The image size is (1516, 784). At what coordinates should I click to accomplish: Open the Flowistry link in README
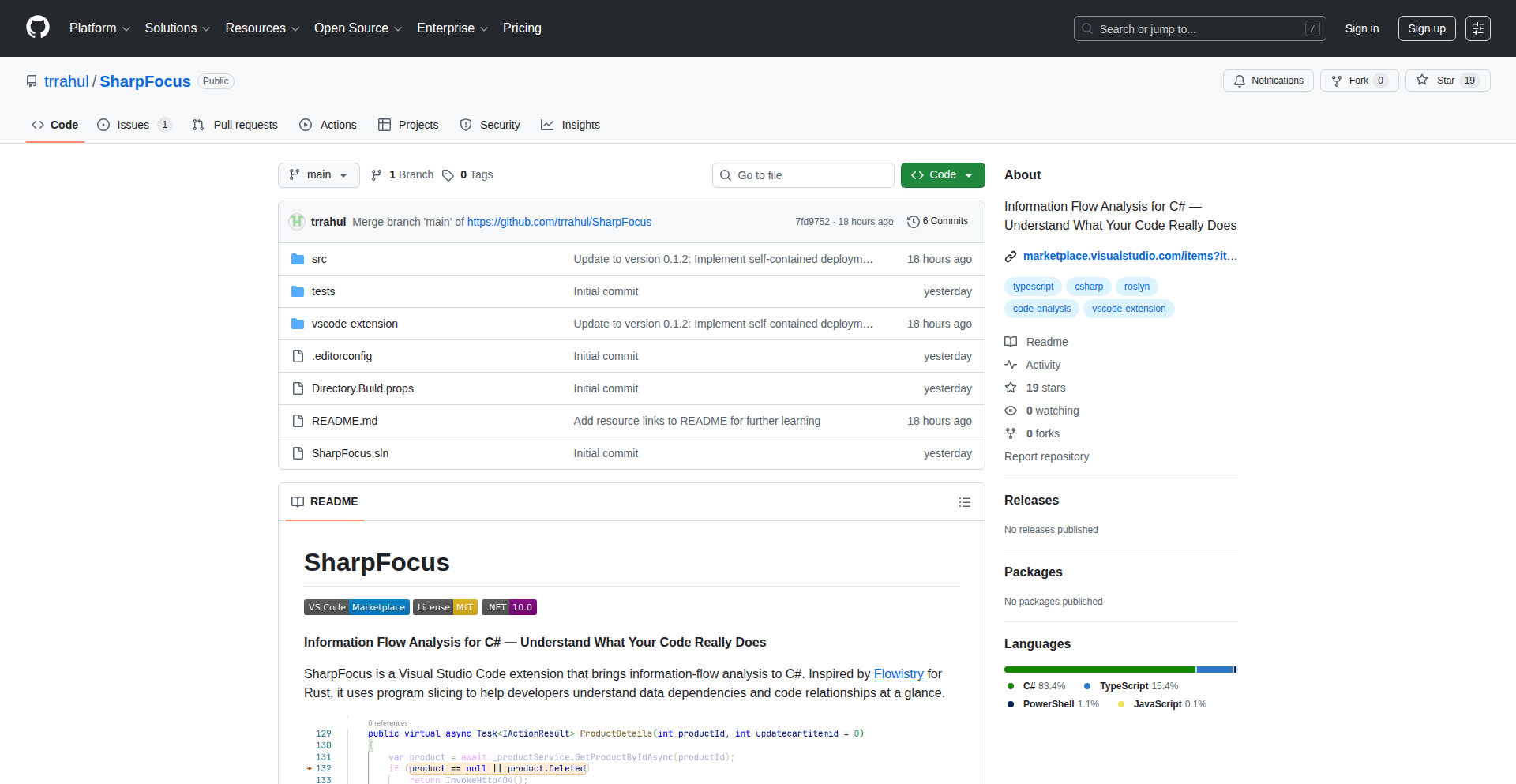(x=898, y=673)
